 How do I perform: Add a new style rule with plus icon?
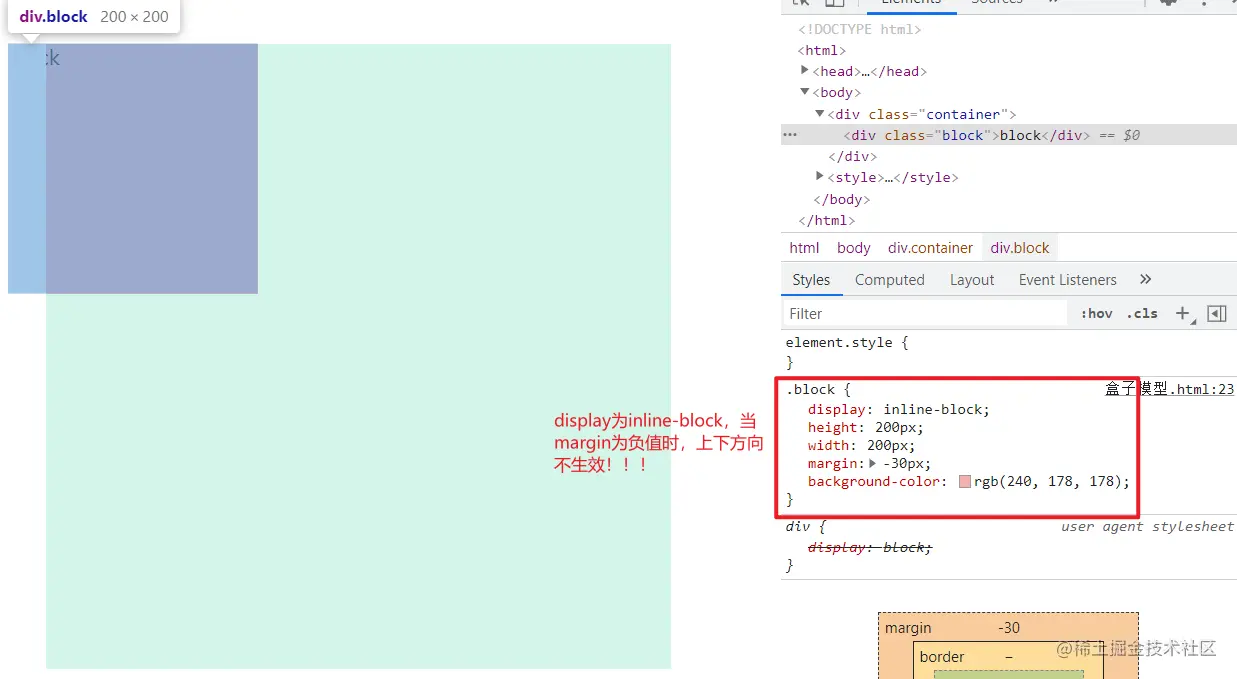pos(1183,313)
